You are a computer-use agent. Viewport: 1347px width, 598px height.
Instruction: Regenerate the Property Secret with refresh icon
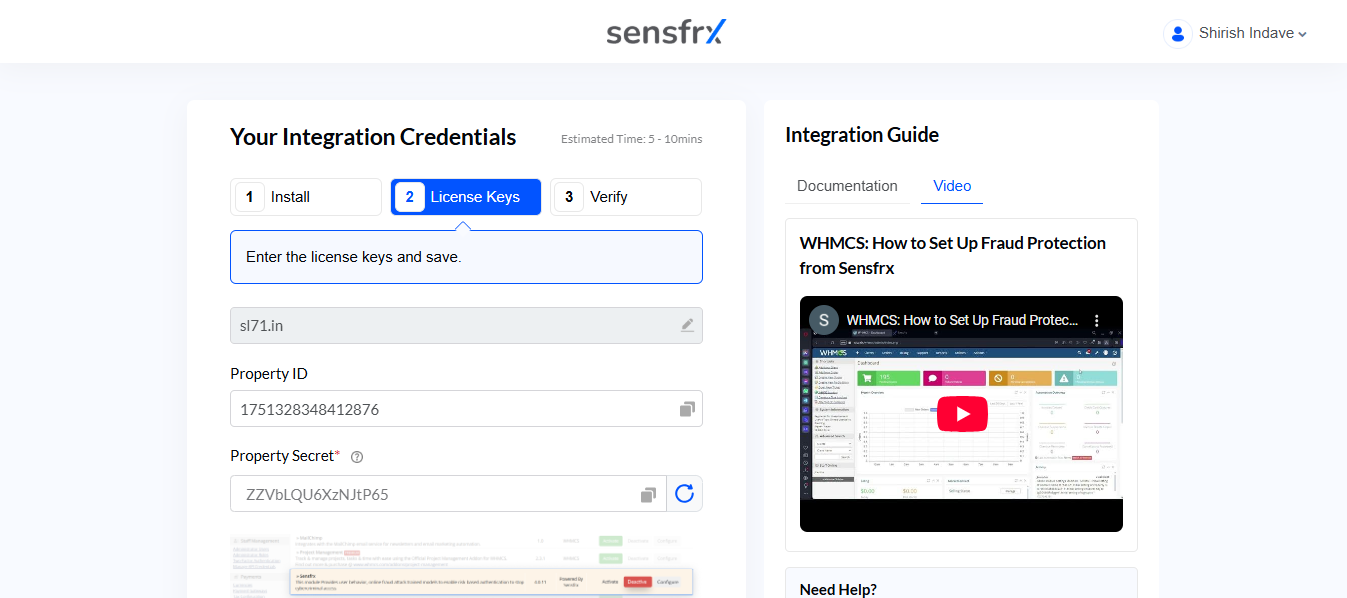[684, 493]
